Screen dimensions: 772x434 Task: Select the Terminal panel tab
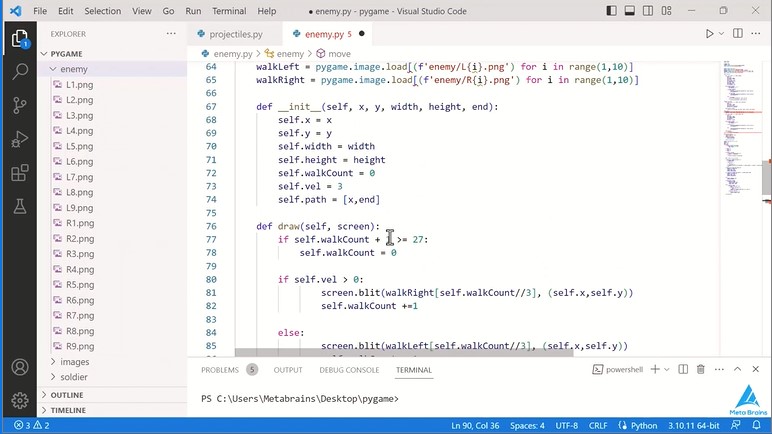pyautogui.click(x=414, y=370)
